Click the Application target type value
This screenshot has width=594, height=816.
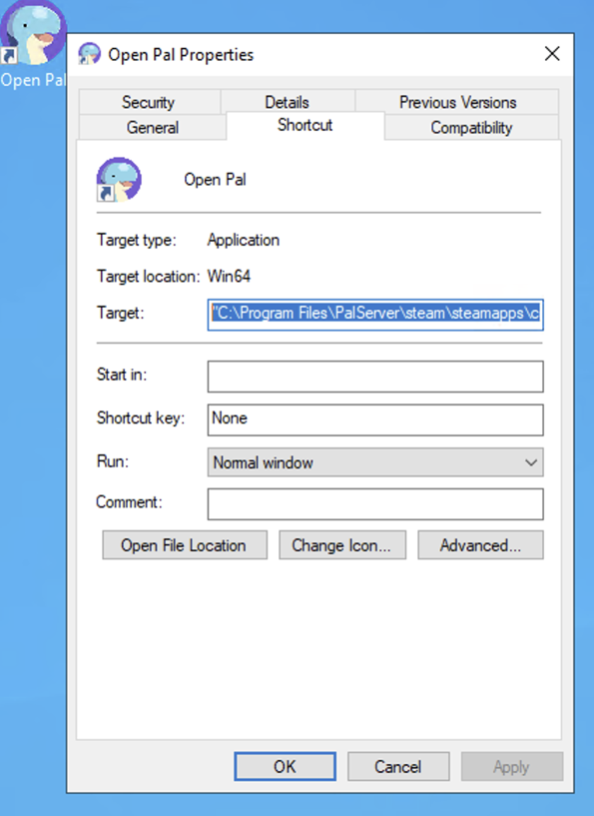pyautogui.click(x=244, y=240)
